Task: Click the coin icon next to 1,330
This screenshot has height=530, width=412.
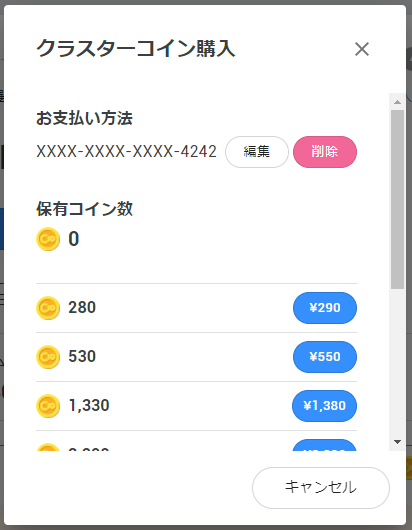Action: click(48, 406)
